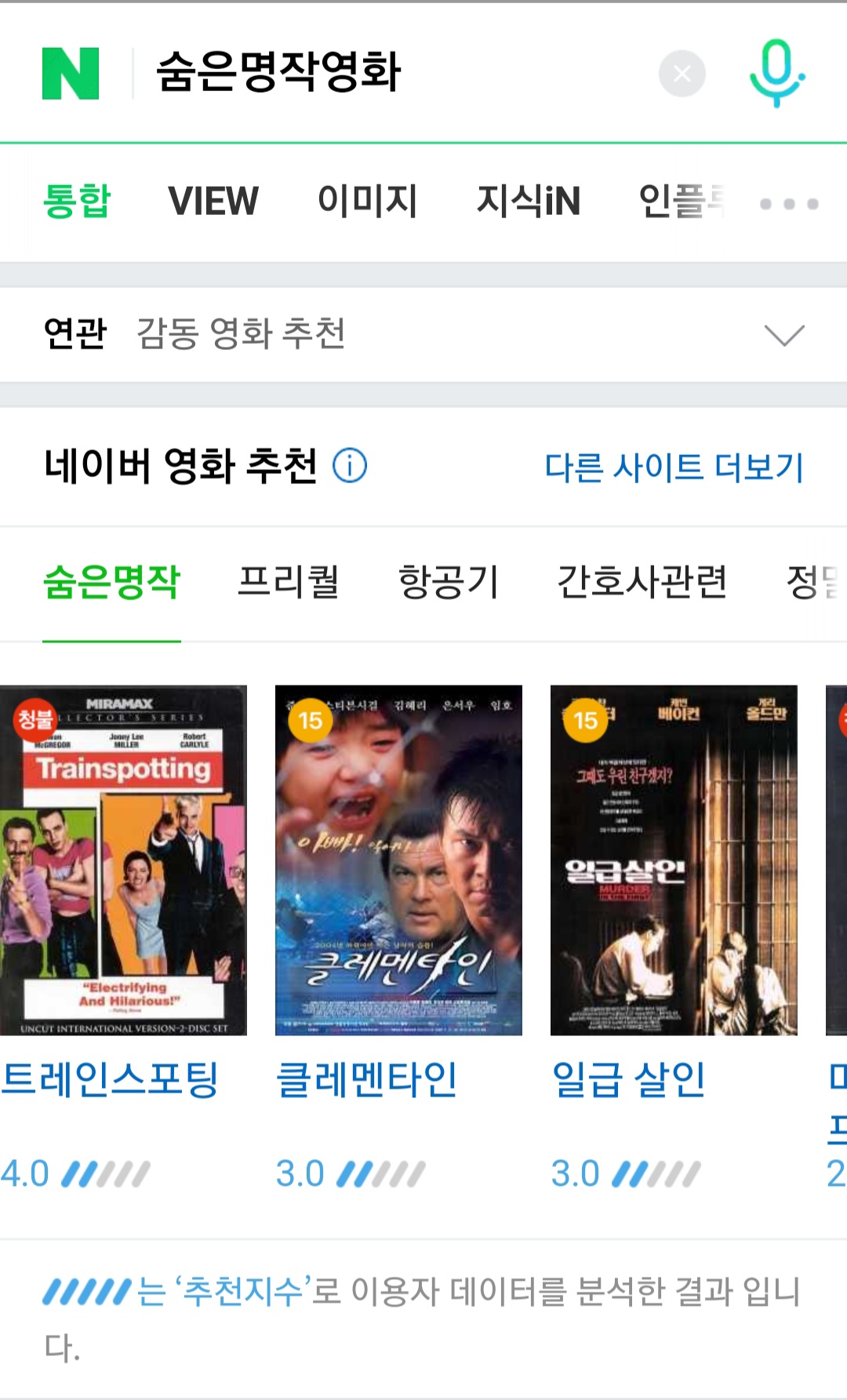Select the 통합 tab
The width and height of the screenshot is (847, 1400).
coord(77,201)
